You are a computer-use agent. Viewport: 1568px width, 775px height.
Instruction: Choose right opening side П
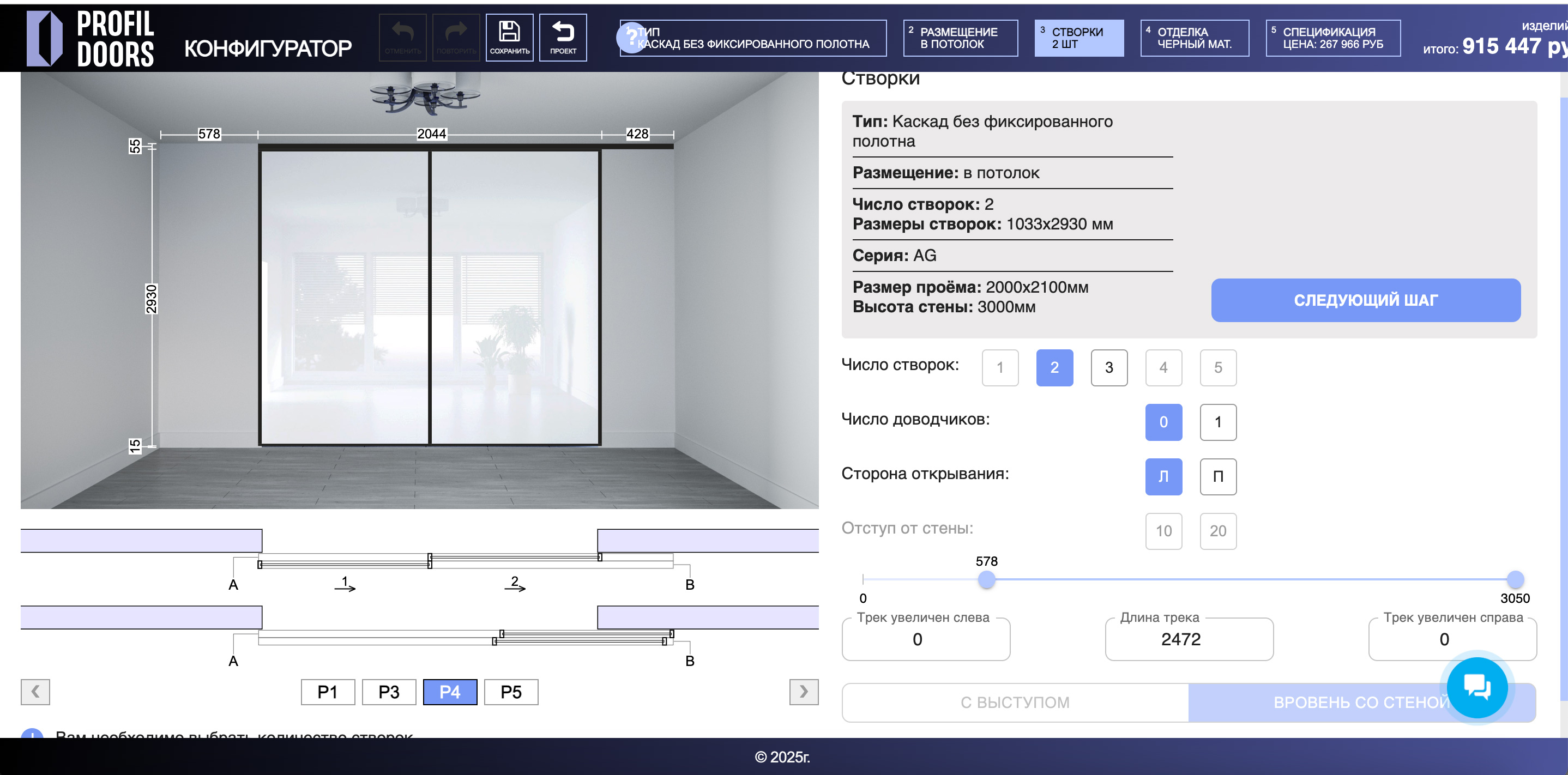pos(1218,476)
